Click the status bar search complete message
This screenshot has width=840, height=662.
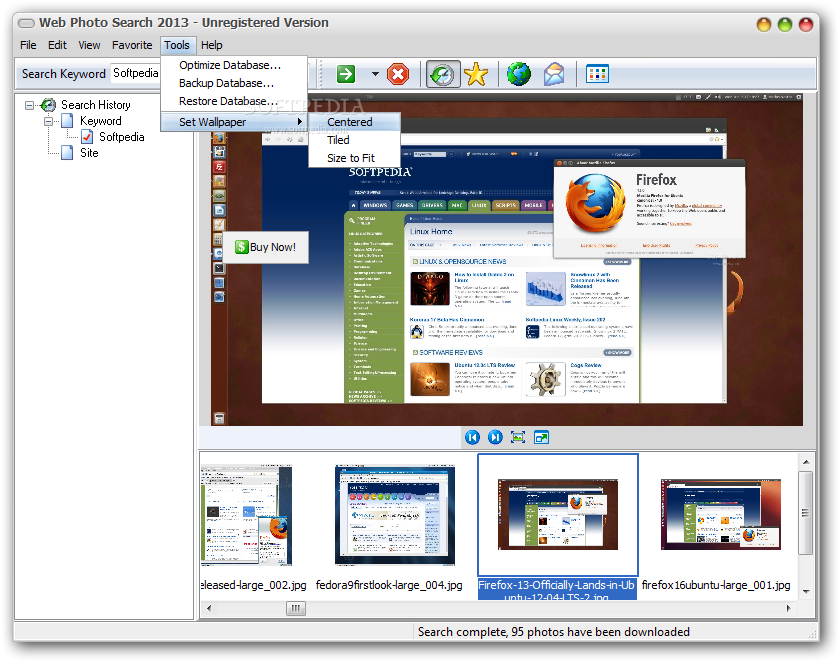tap(553, 632)
